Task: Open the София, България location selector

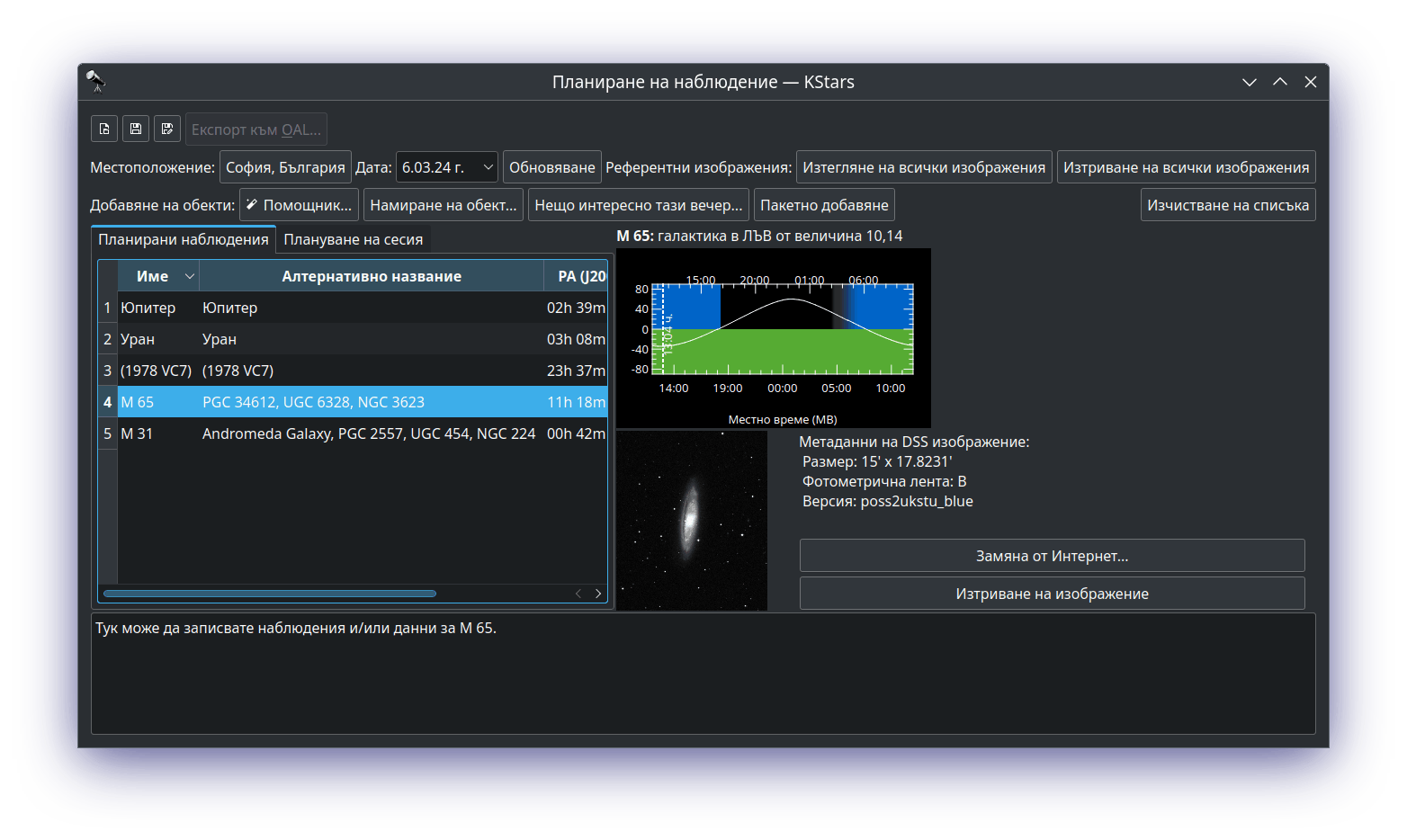Action: (x=285, y=167)
